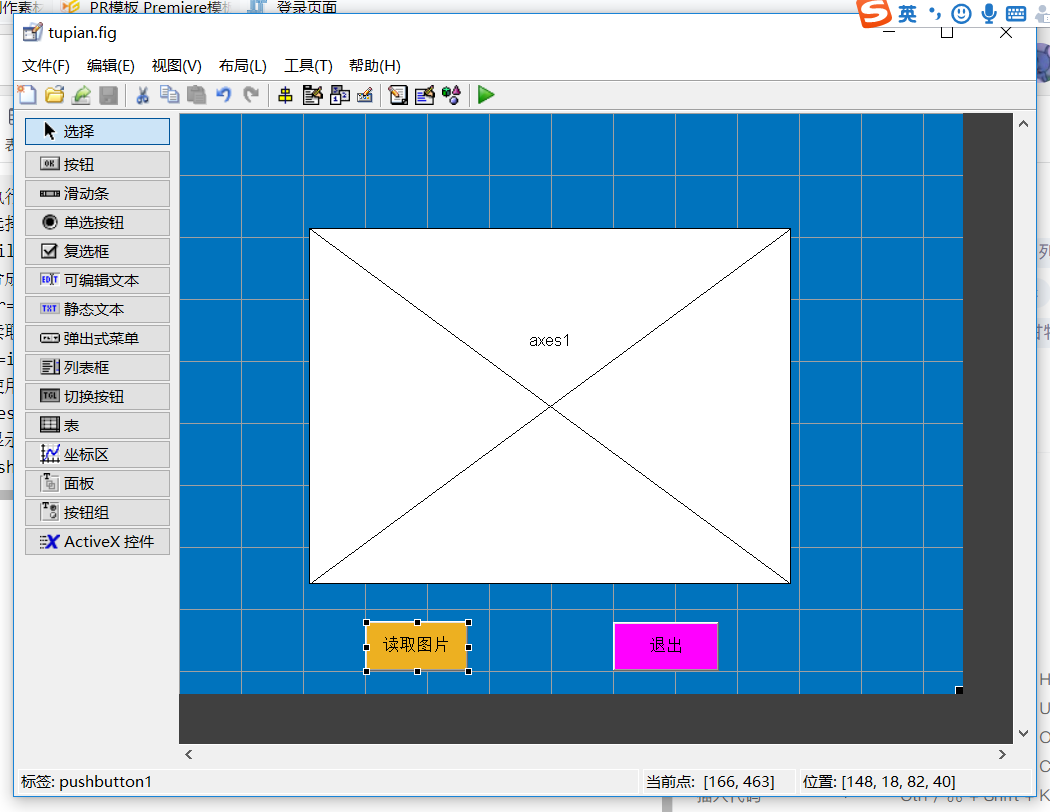Open an existing figure with folder icon
This screenshot has width=1050, height=812.
tap(54, 95)
